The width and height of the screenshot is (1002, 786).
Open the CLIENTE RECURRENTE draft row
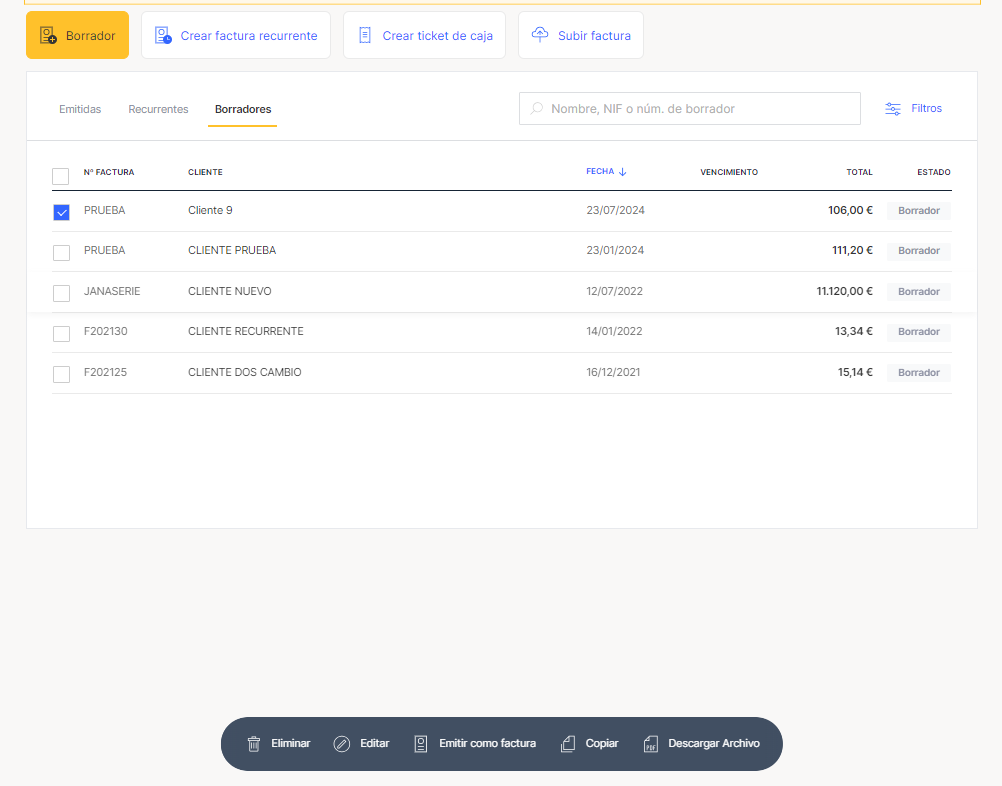click(x=245, y=331)
